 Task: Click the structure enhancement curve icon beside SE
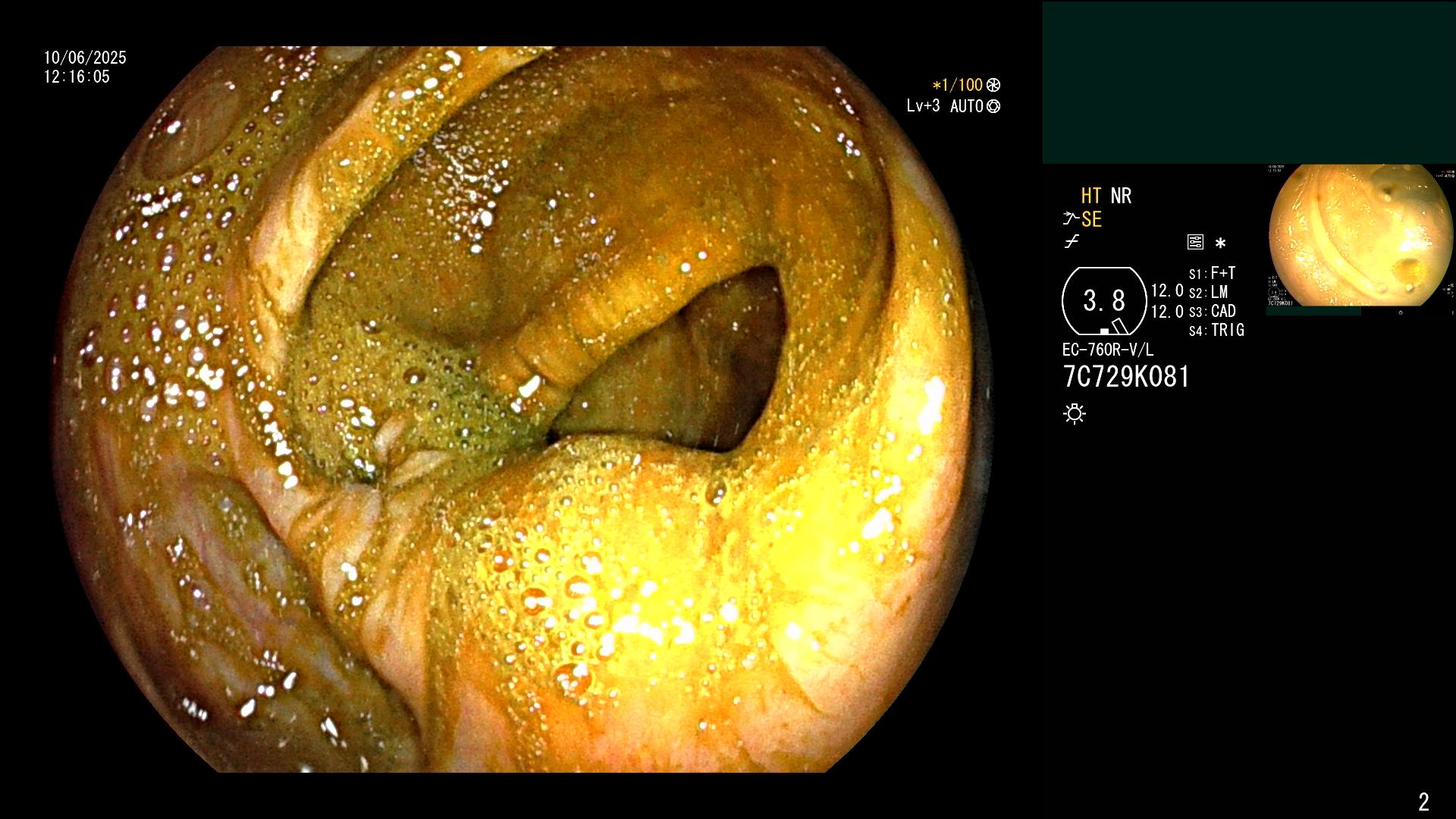coord(1071,219)
